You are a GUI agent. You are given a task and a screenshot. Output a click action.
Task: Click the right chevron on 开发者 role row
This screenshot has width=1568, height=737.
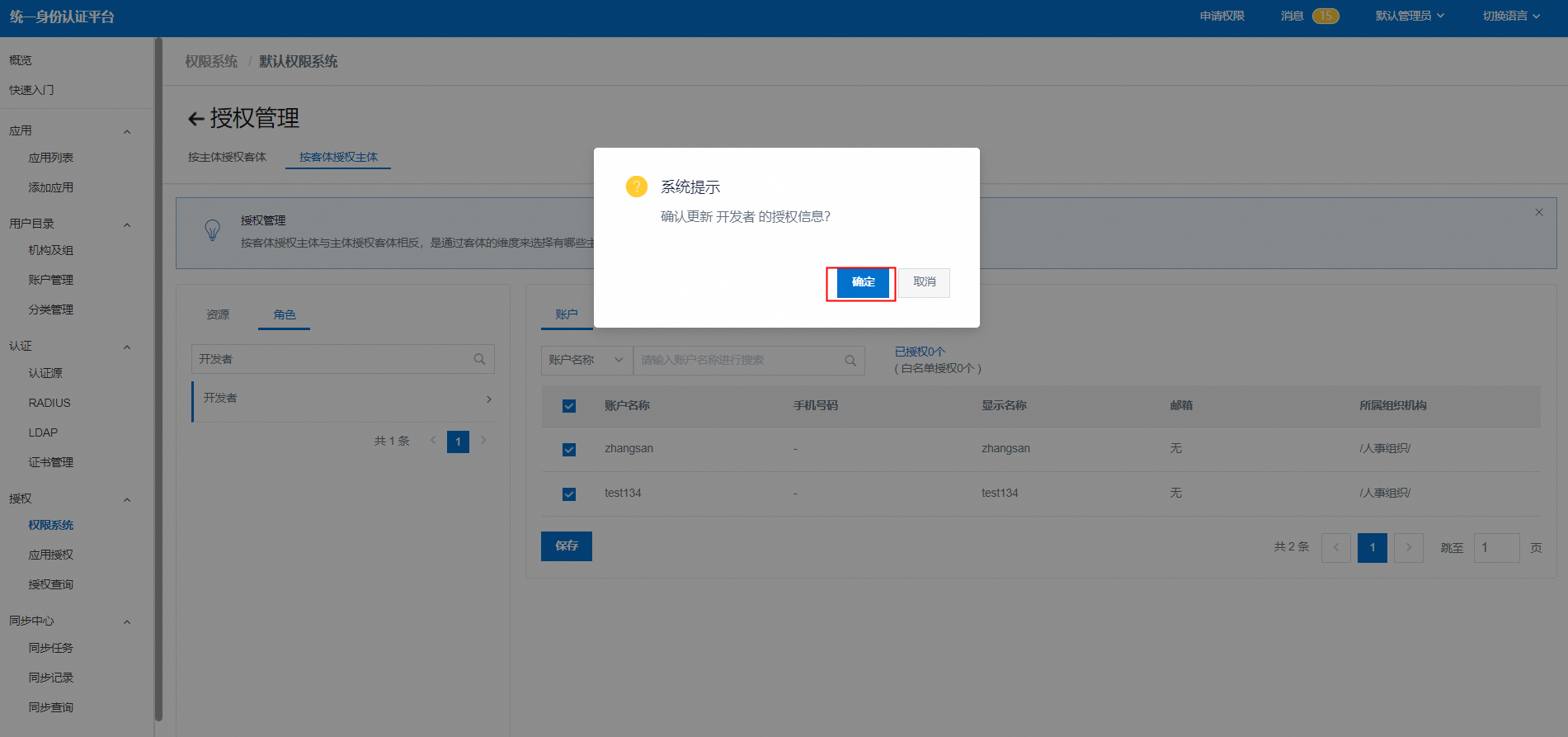pyautogui.click(x=488, y=399)
